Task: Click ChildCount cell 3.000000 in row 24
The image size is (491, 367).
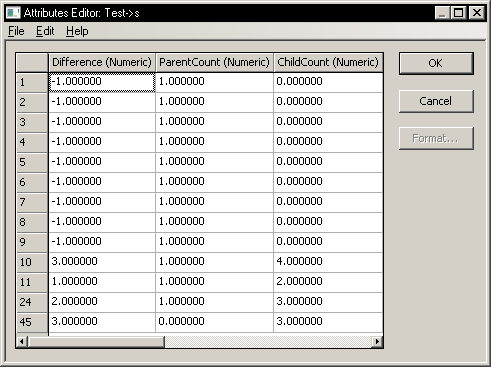Action: pos(328,302)
